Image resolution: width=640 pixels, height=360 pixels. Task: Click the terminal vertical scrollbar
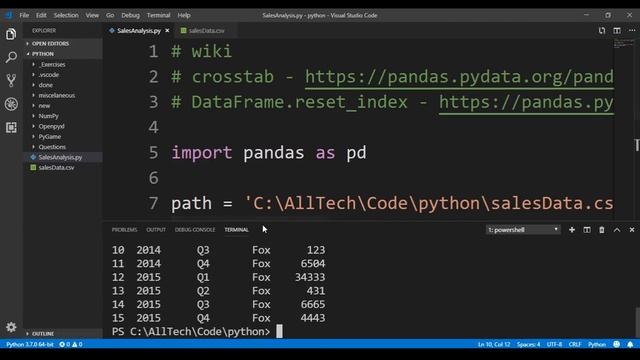click(x=637, y=322)
